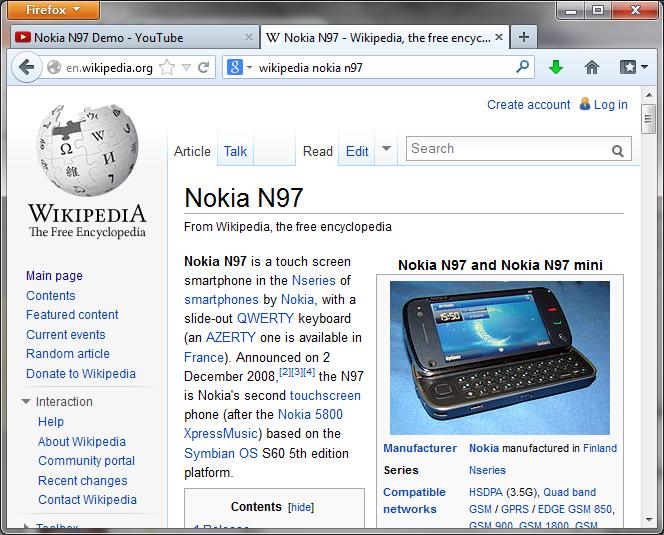
Task: Follow the touchscreen link
Action: click(x=325, y=396)
